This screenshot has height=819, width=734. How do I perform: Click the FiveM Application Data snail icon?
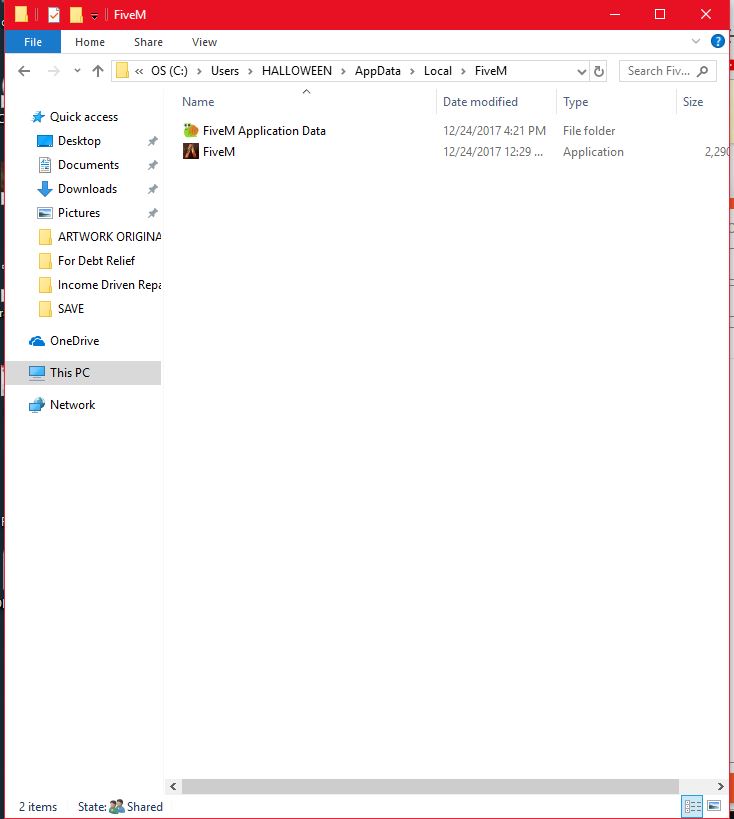coord(191,130)
